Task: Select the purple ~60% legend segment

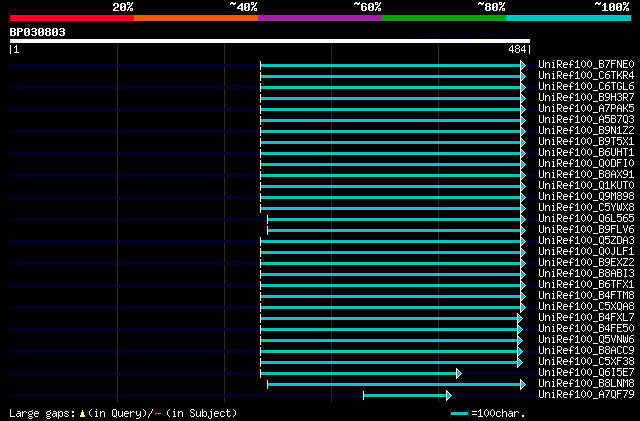Action: click(x=320, y=18)
